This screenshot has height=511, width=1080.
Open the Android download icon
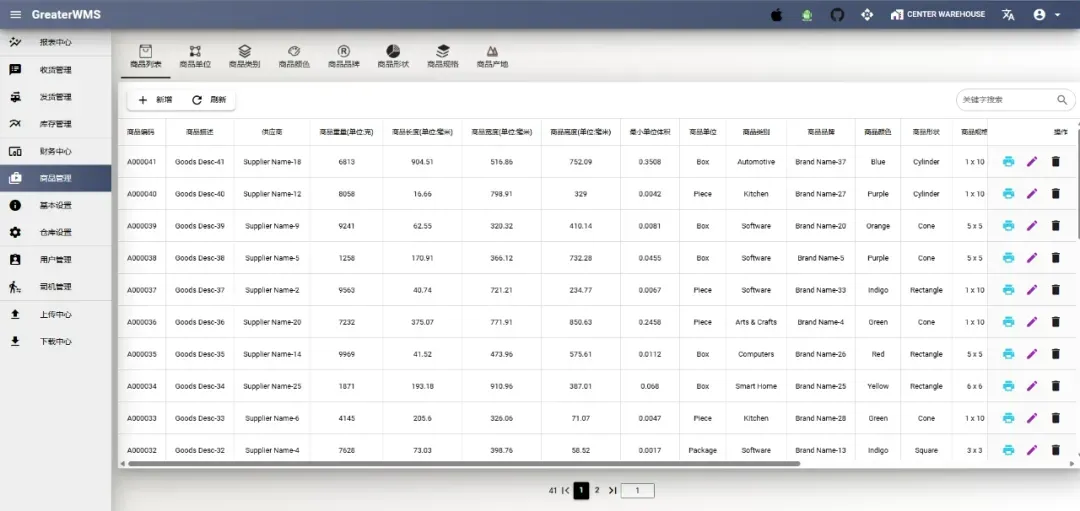click(807, 15)
